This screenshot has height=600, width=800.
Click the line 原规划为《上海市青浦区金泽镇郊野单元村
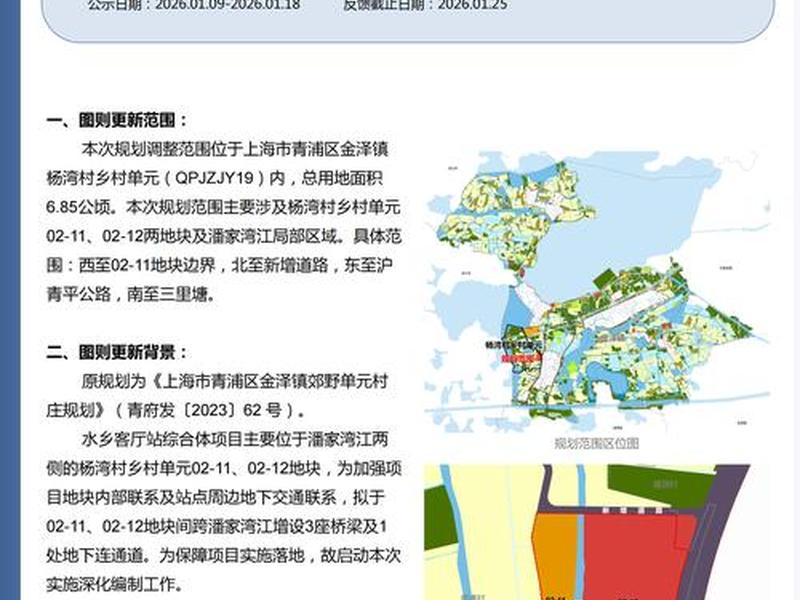(235, 381)
